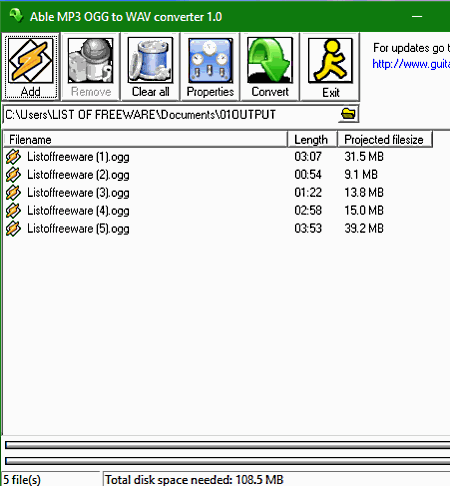
Task: Click the window title Able MP3 OGG to WAV converter
Action: point(126,17)
